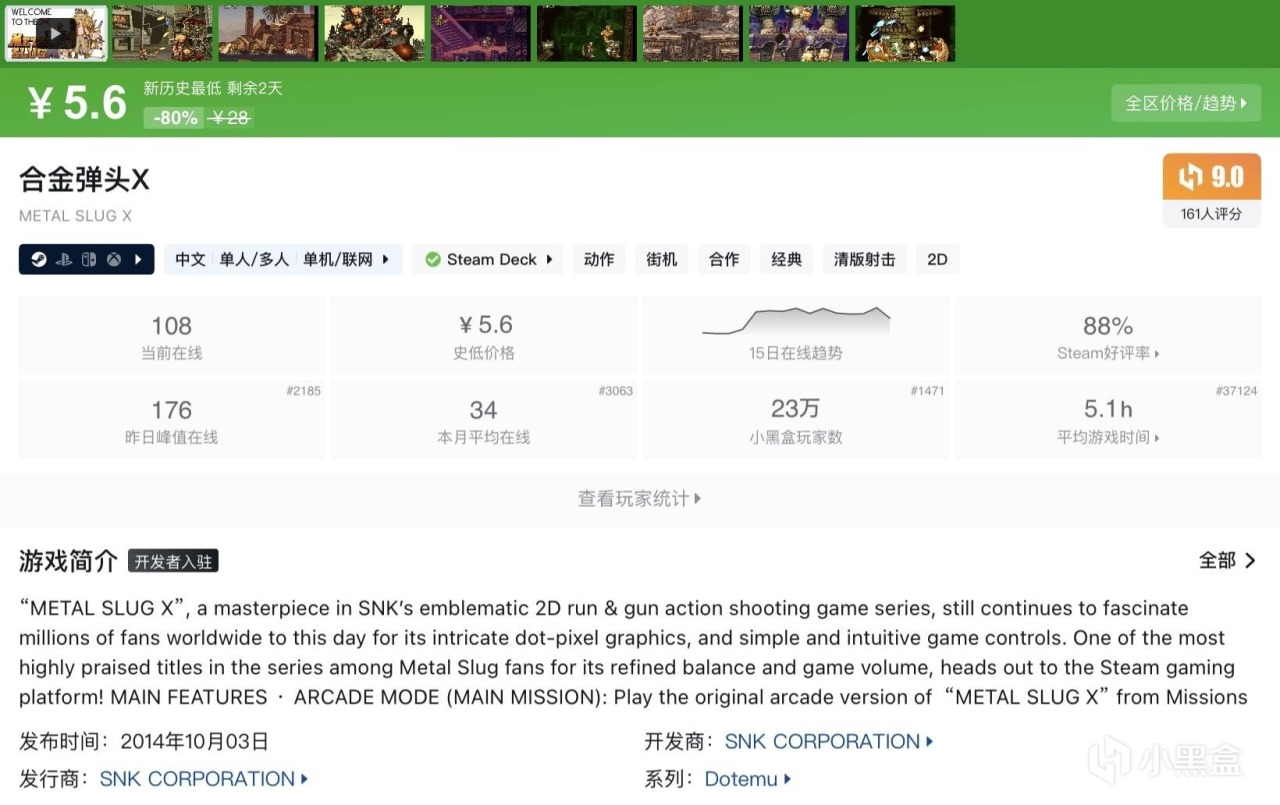Expand the platforms list arrow
Screen dimensions: 1280x805
[x=139, y=259]
